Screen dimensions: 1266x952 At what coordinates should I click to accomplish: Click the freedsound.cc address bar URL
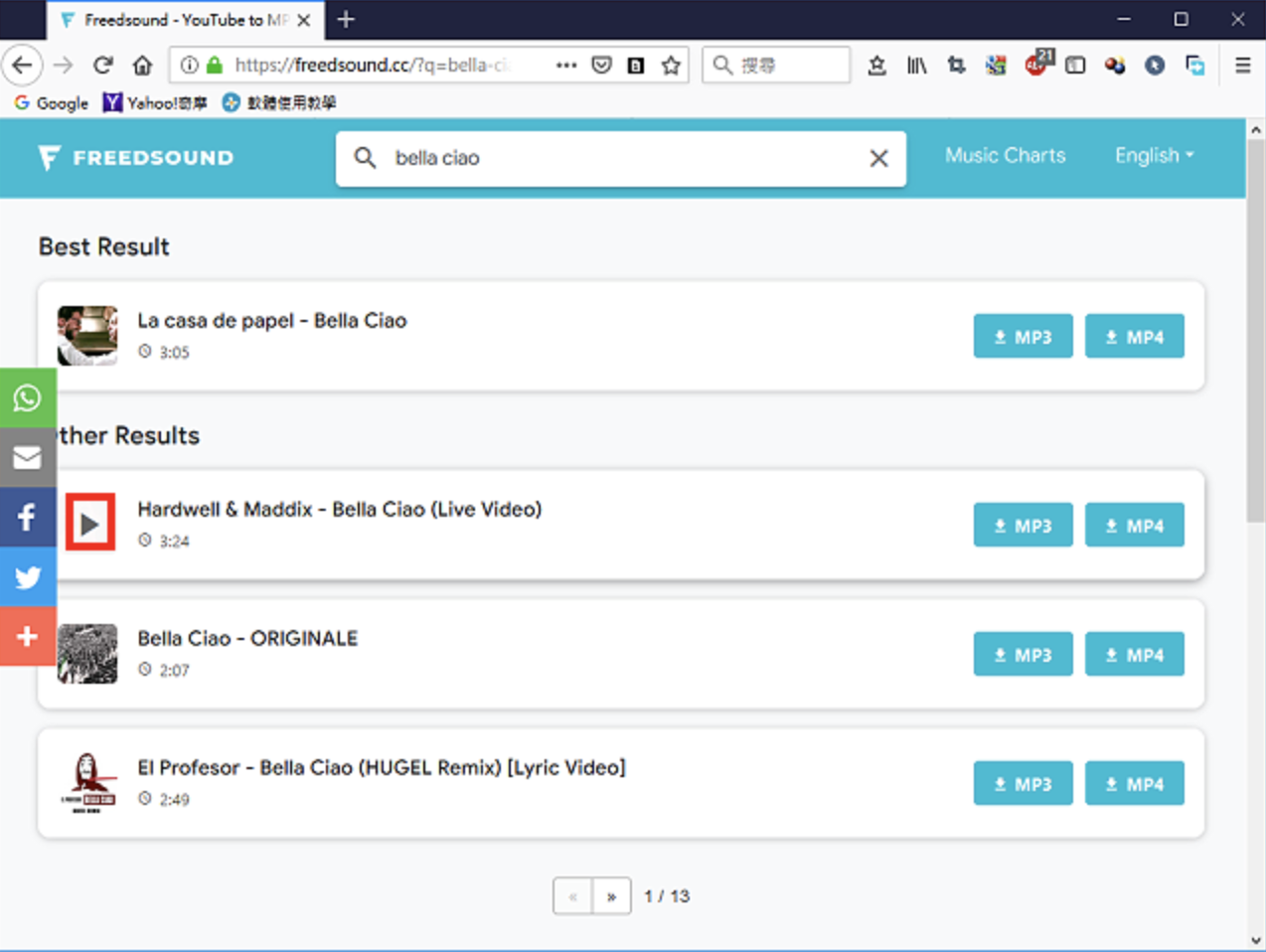373,66
